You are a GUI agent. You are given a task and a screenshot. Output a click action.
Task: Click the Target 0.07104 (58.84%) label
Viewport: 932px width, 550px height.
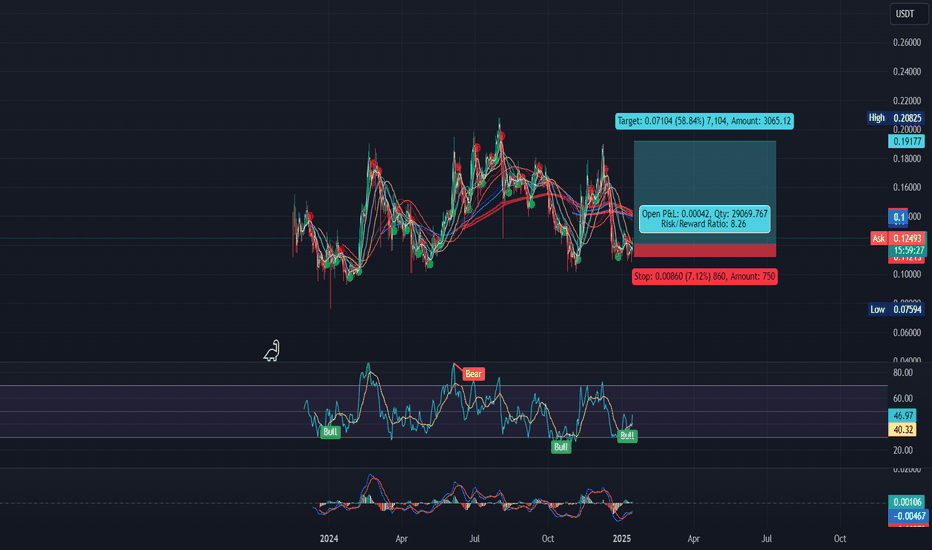(704, 121)
